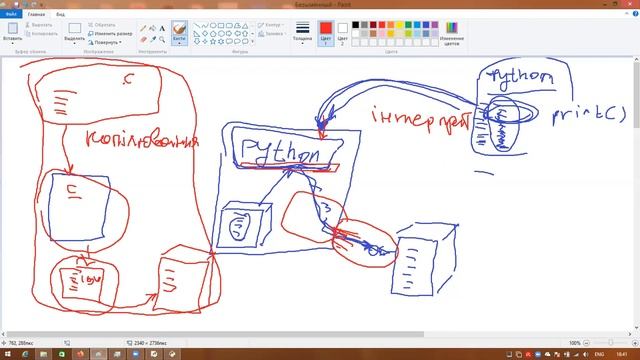Expand the Select (Выделить) dropdown arrow

pos(75,43)
